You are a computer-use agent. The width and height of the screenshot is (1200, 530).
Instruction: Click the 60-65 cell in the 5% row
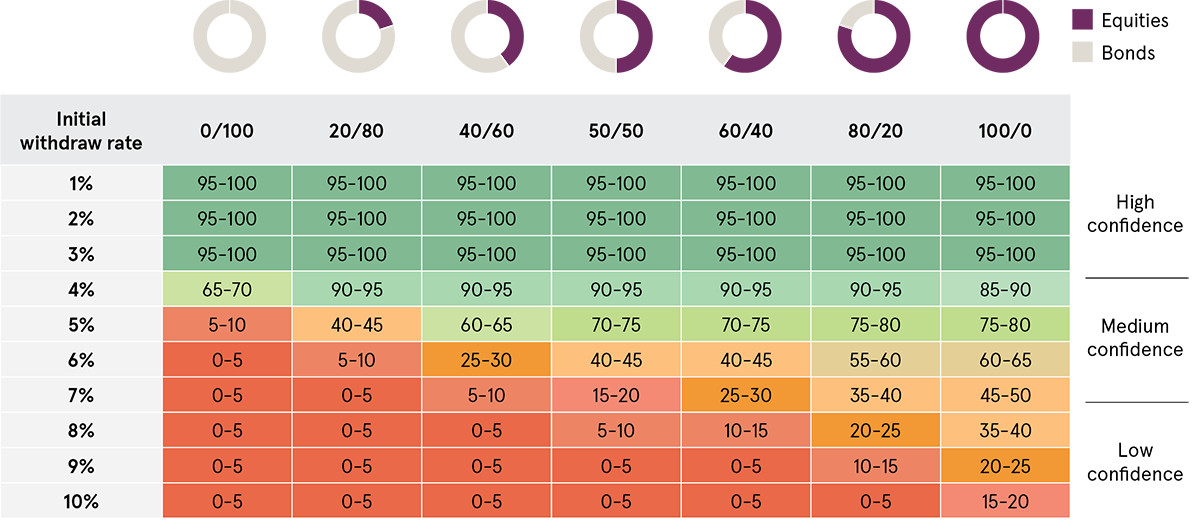(487, 325)
